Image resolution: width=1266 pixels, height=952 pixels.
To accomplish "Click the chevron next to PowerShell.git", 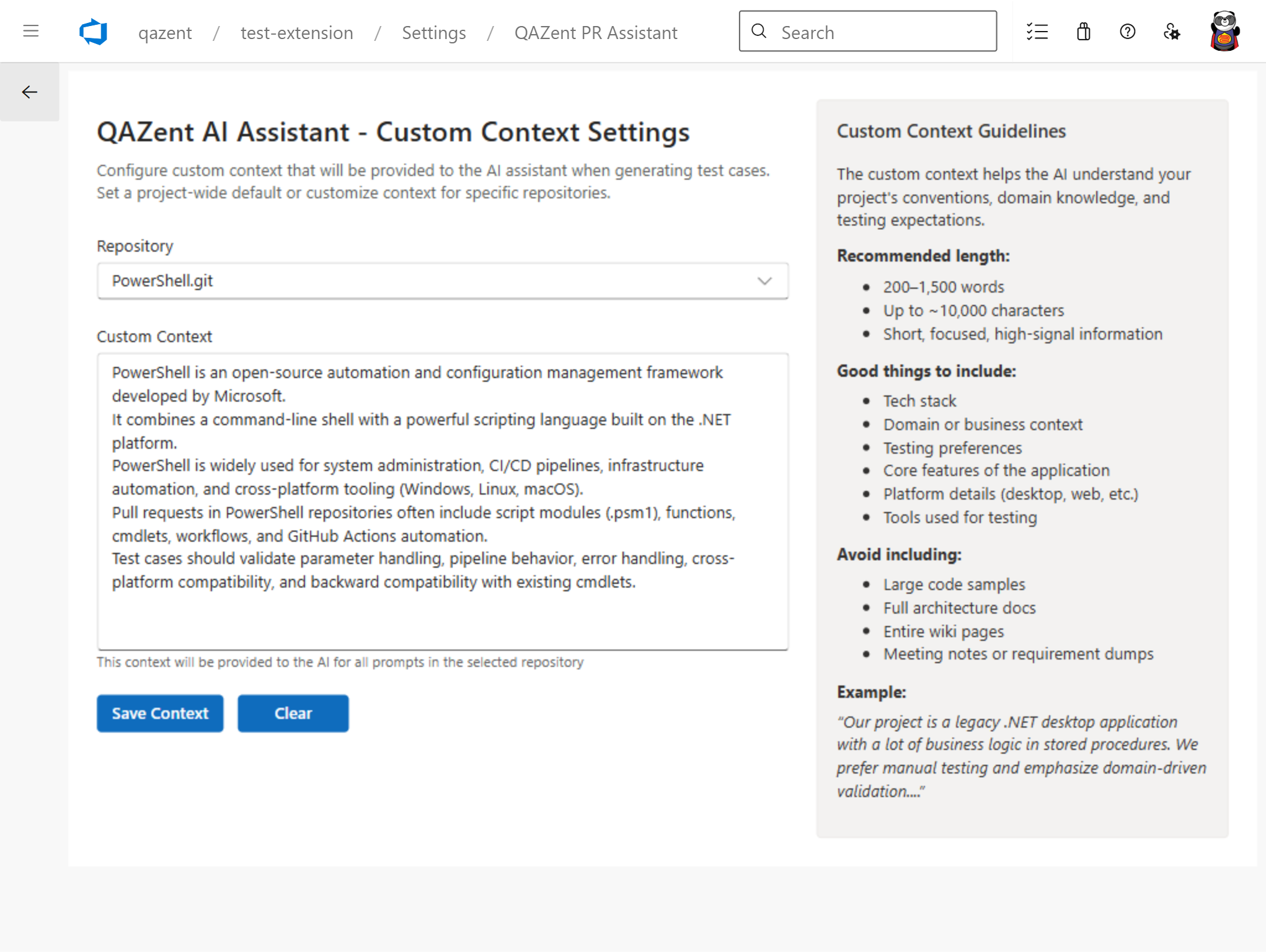I will pyautogui.click(x=765, y=281).
